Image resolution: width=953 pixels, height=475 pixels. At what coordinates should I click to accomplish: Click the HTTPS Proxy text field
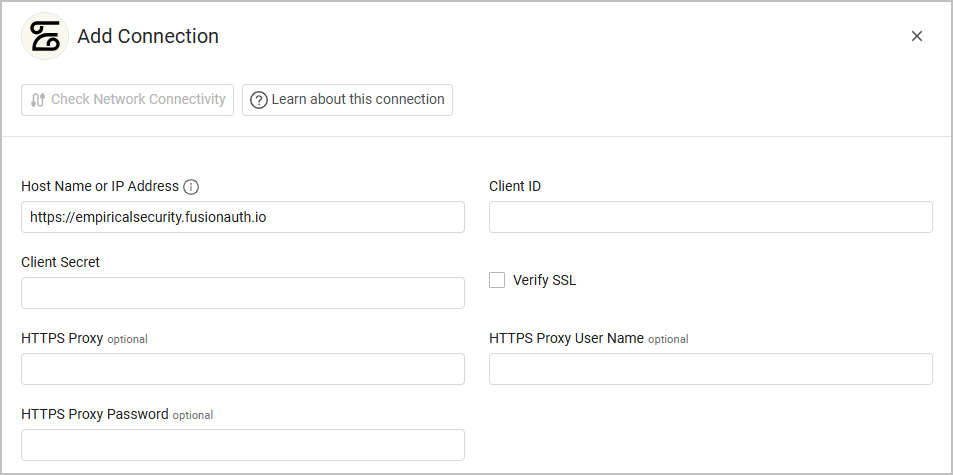pos(242,369)
